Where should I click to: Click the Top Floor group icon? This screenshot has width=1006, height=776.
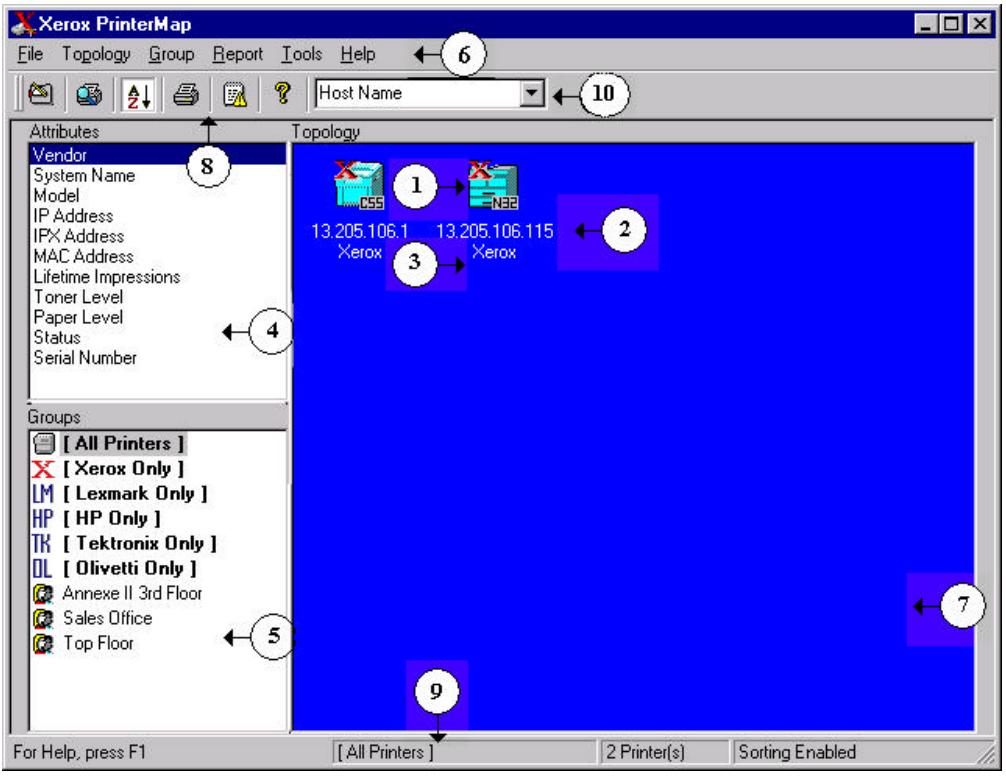[x=43, y=644]
